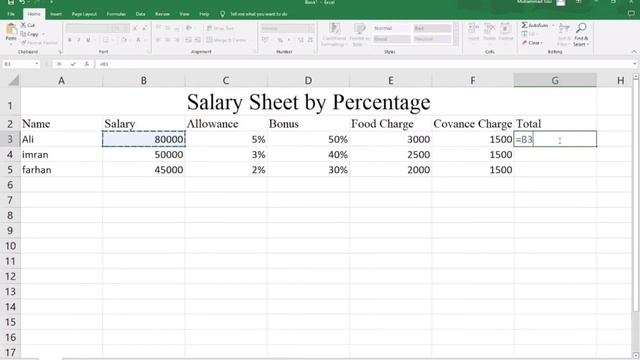Open the Font name combo box
Image resolution: width=640 pixels, height=360 pixels.
(x=88, y=28)
